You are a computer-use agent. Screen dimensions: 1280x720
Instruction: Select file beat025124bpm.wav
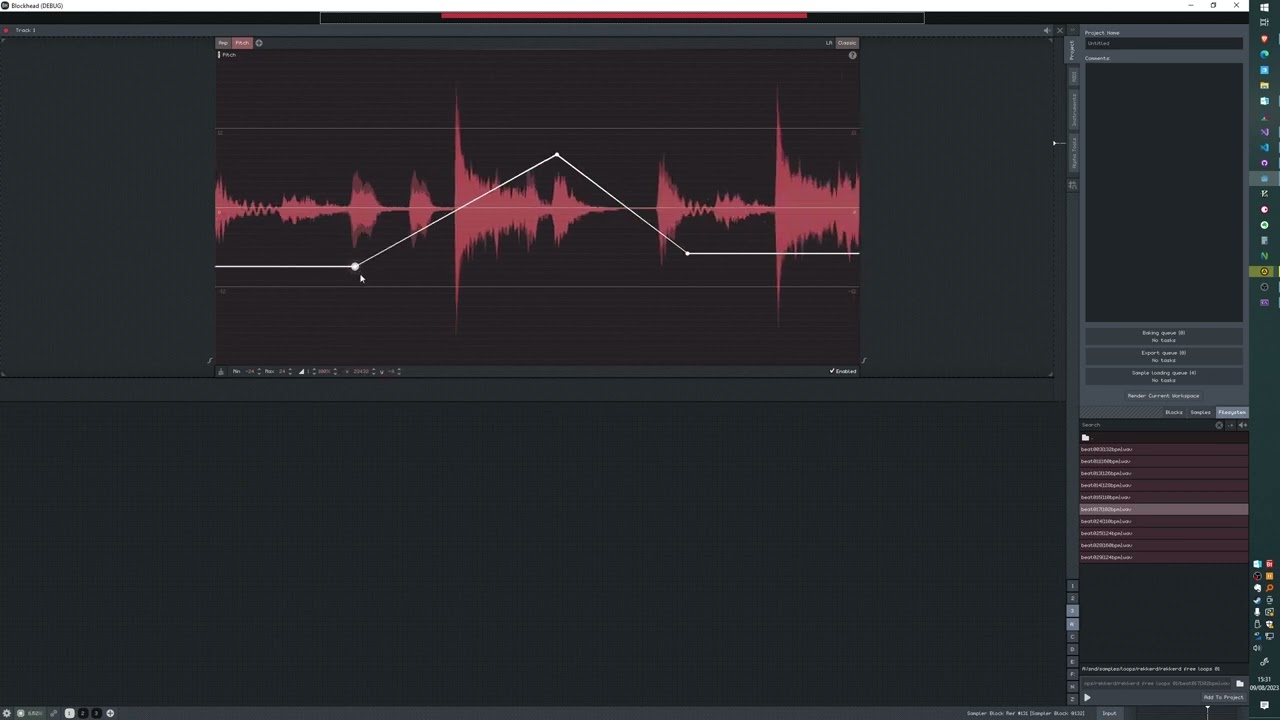1164,533
